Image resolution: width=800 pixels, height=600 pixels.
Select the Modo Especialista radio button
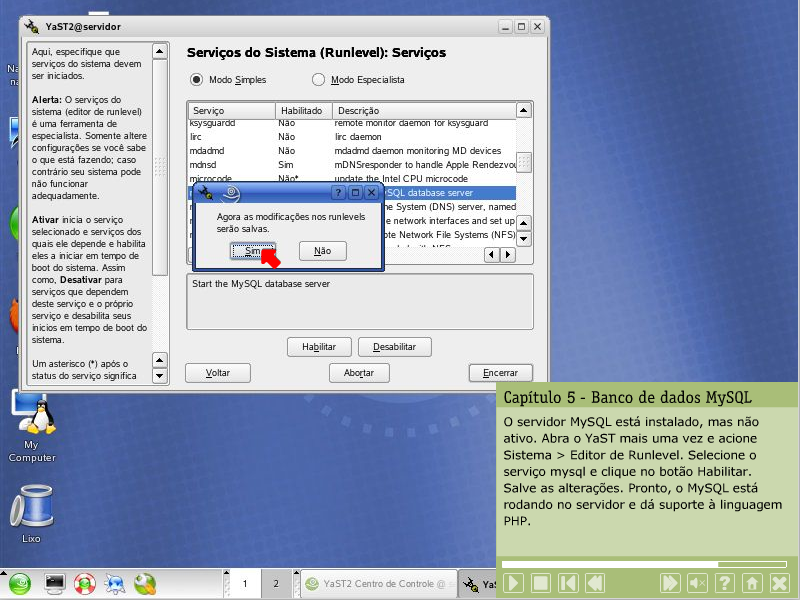point(319,79)
